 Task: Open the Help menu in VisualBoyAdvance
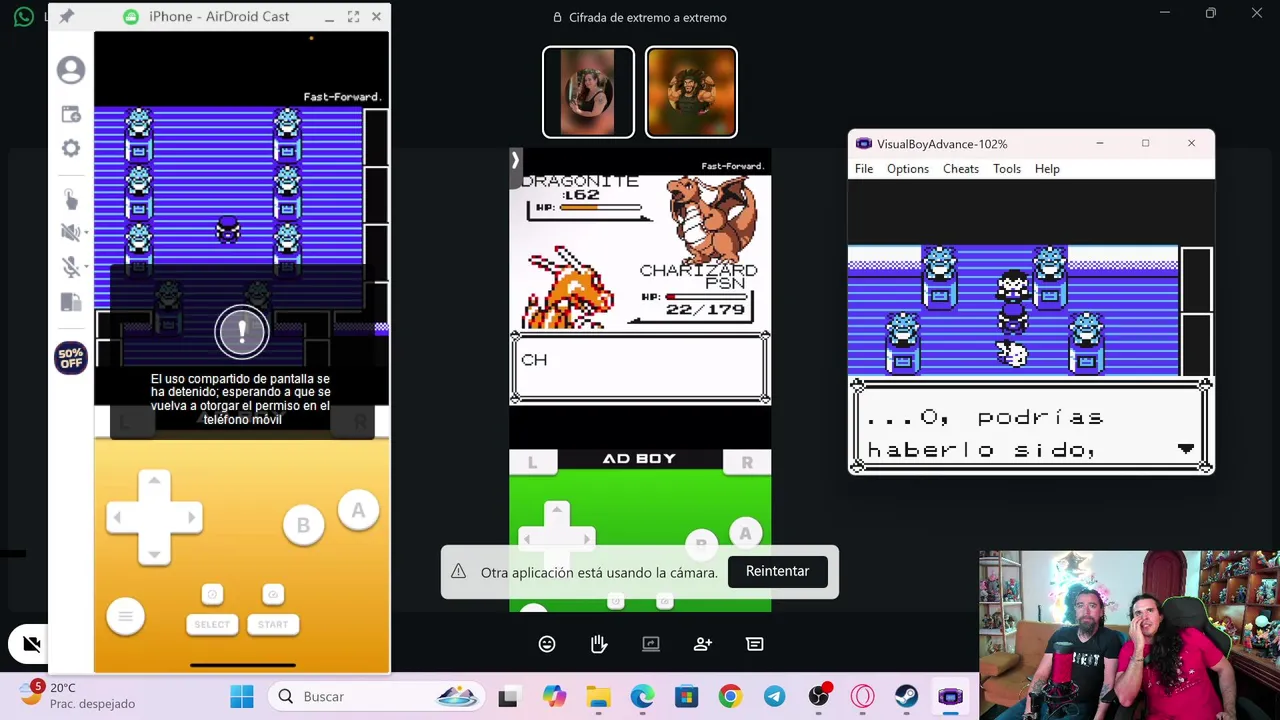(1047, 169)
